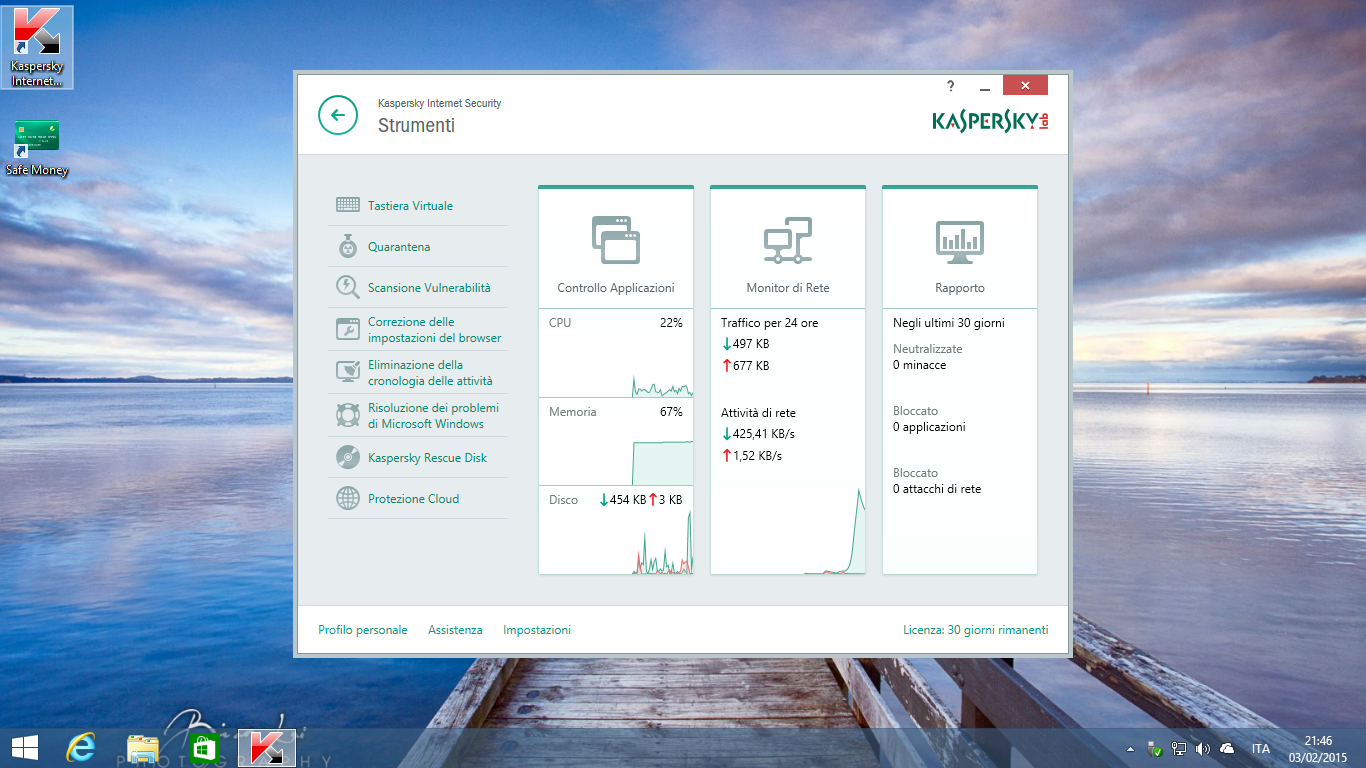
Task: Click the back arrow next to Strumenti
Action: [338, 115]
